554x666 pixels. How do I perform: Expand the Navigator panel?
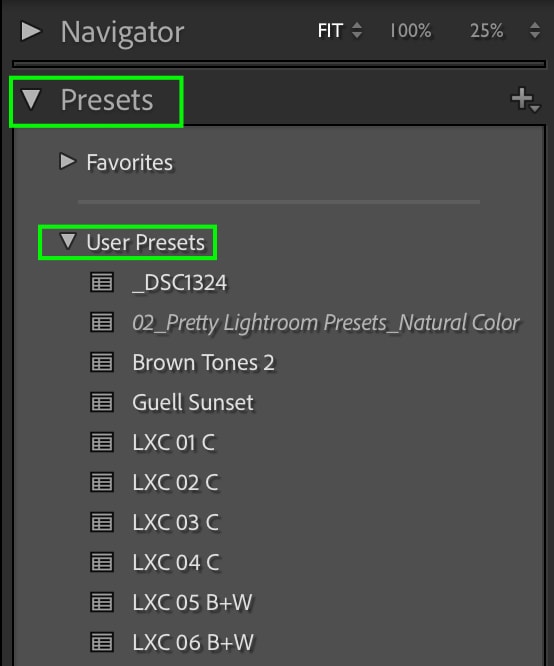(x=31, y=31)
